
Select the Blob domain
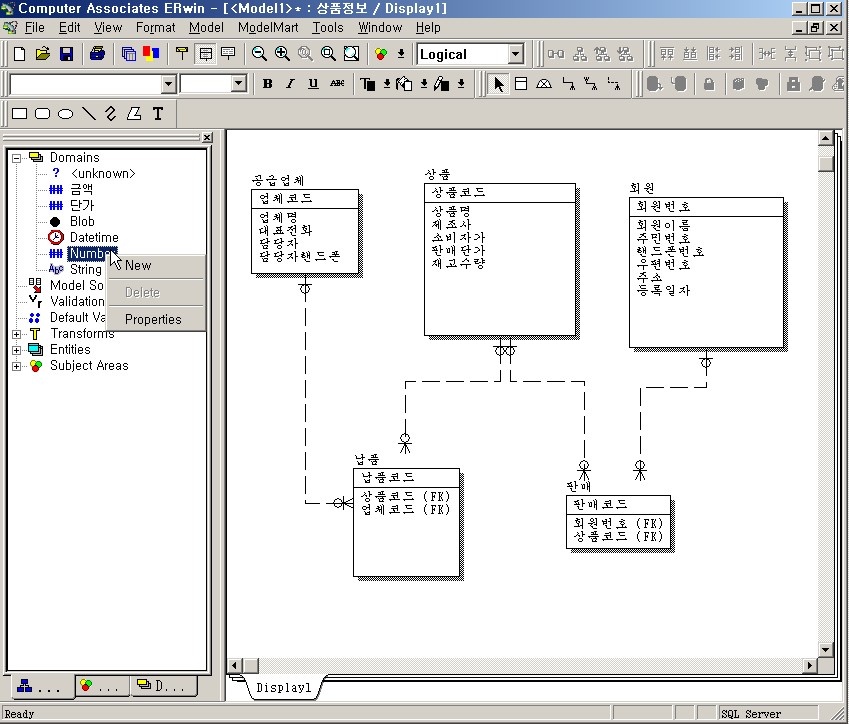[x=82, y=221]
